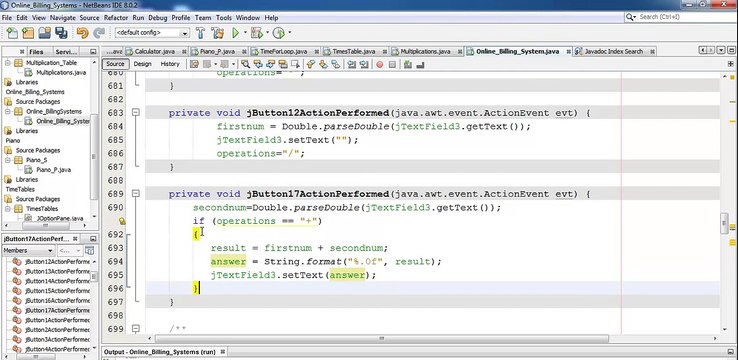Viewport: 738px width, 360px height.
Task: Click the Comment lines editor icon
Action: point(408,64)
